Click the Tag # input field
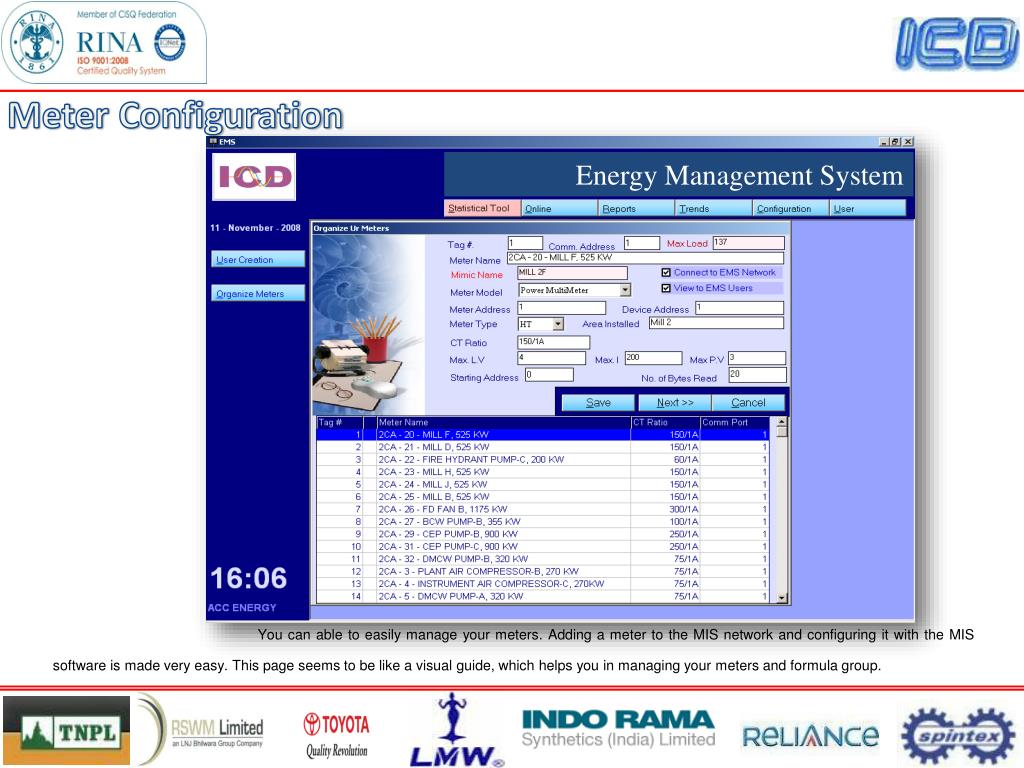The width and height of the screenshot is (1024, 768). click(525, 243)
